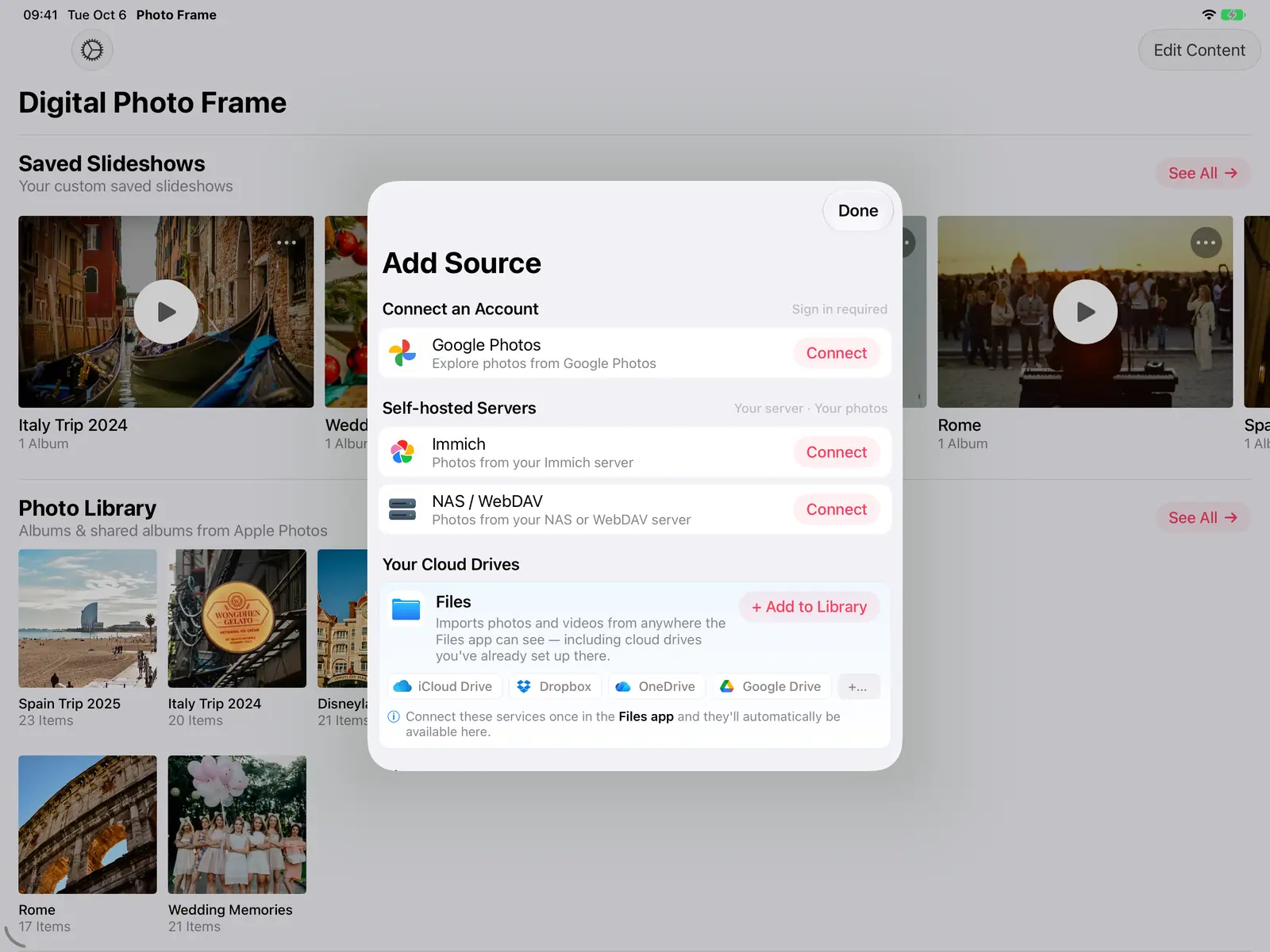1270x952 pixels.
Task: Connect Google Photos account
Action: 837,353
